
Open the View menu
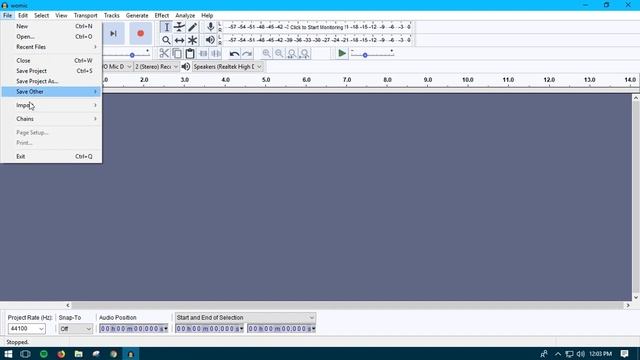pos(61,16)
